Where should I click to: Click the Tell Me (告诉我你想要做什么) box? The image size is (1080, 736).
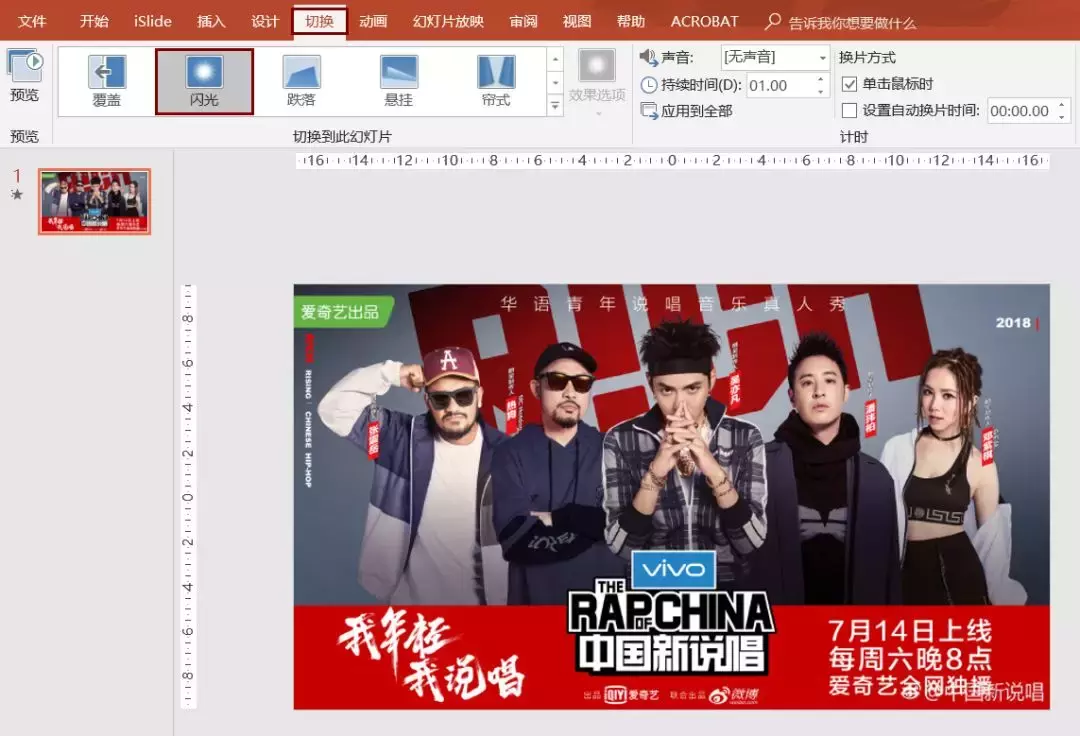852,23
